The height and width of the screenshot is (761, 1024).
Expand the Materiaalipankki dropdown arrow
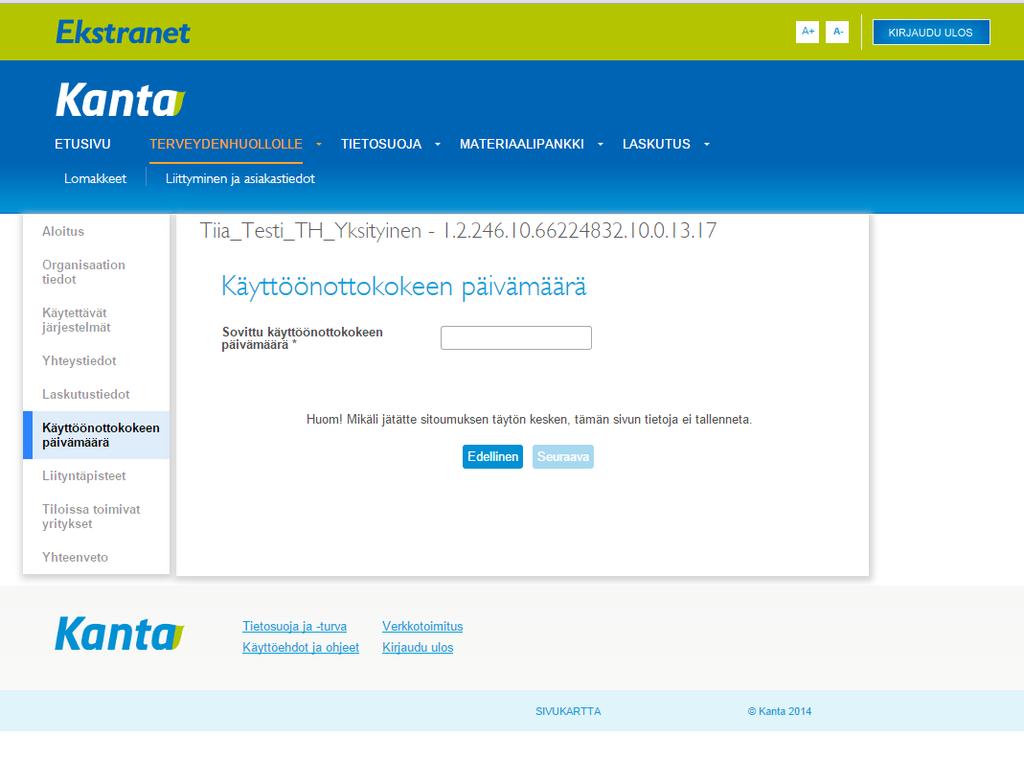point(600,144)
